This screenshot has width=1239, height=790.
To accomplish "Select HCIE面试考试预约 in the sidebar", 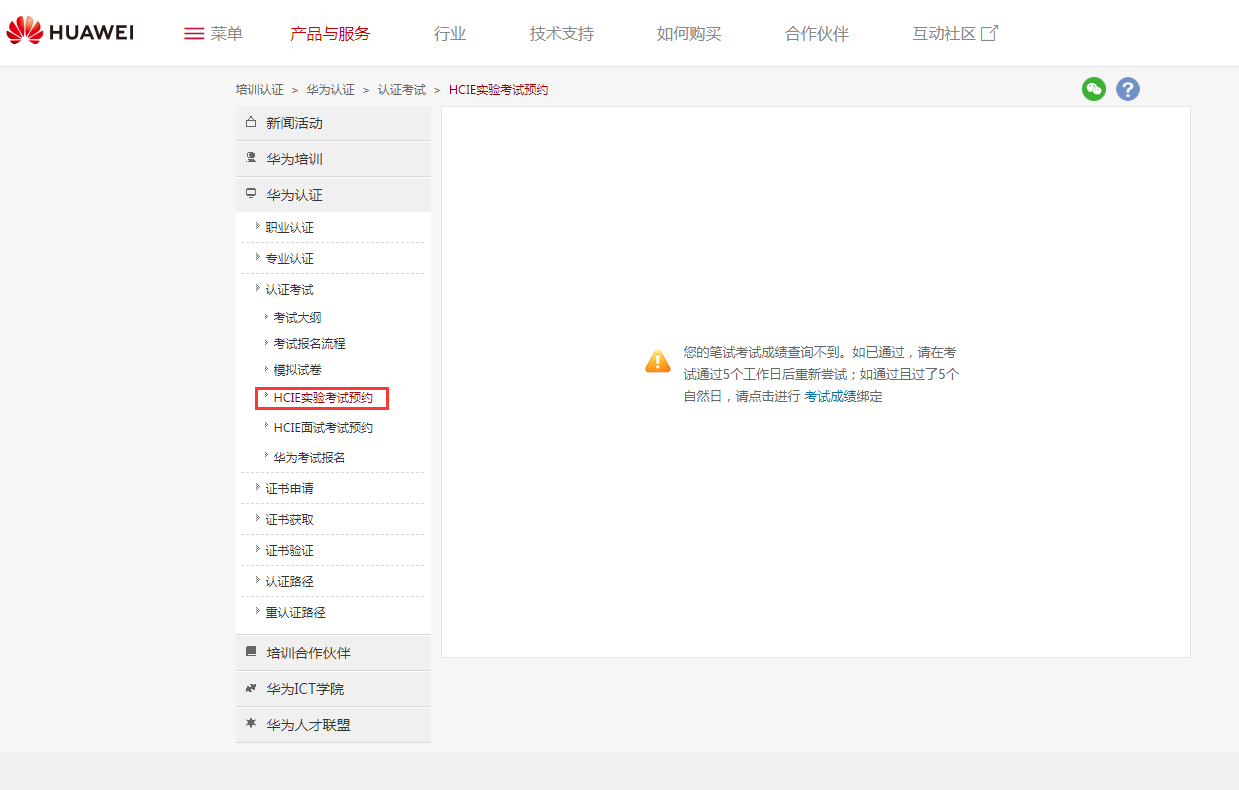I will (x=323, y=428).
